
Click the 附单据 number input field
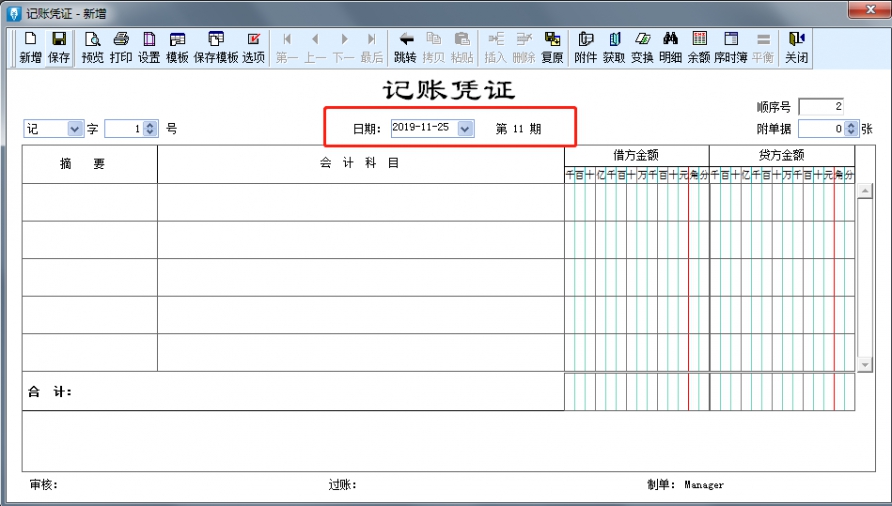821,129
